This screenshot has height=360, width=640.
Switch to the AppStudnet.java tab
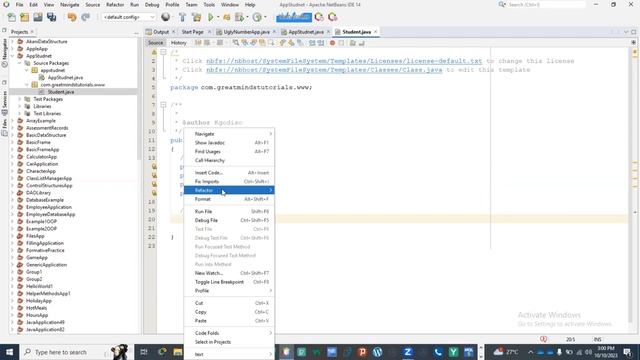click(306, 32)
